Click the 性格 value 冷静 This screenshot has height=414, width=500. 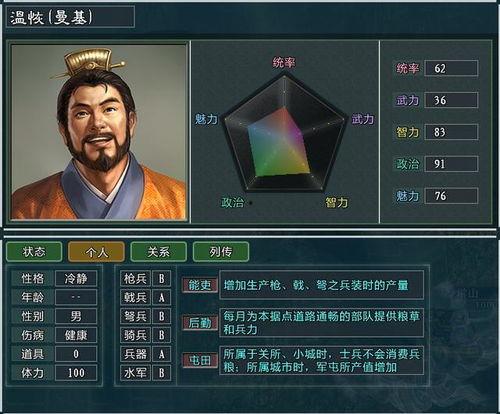(76, 278)
